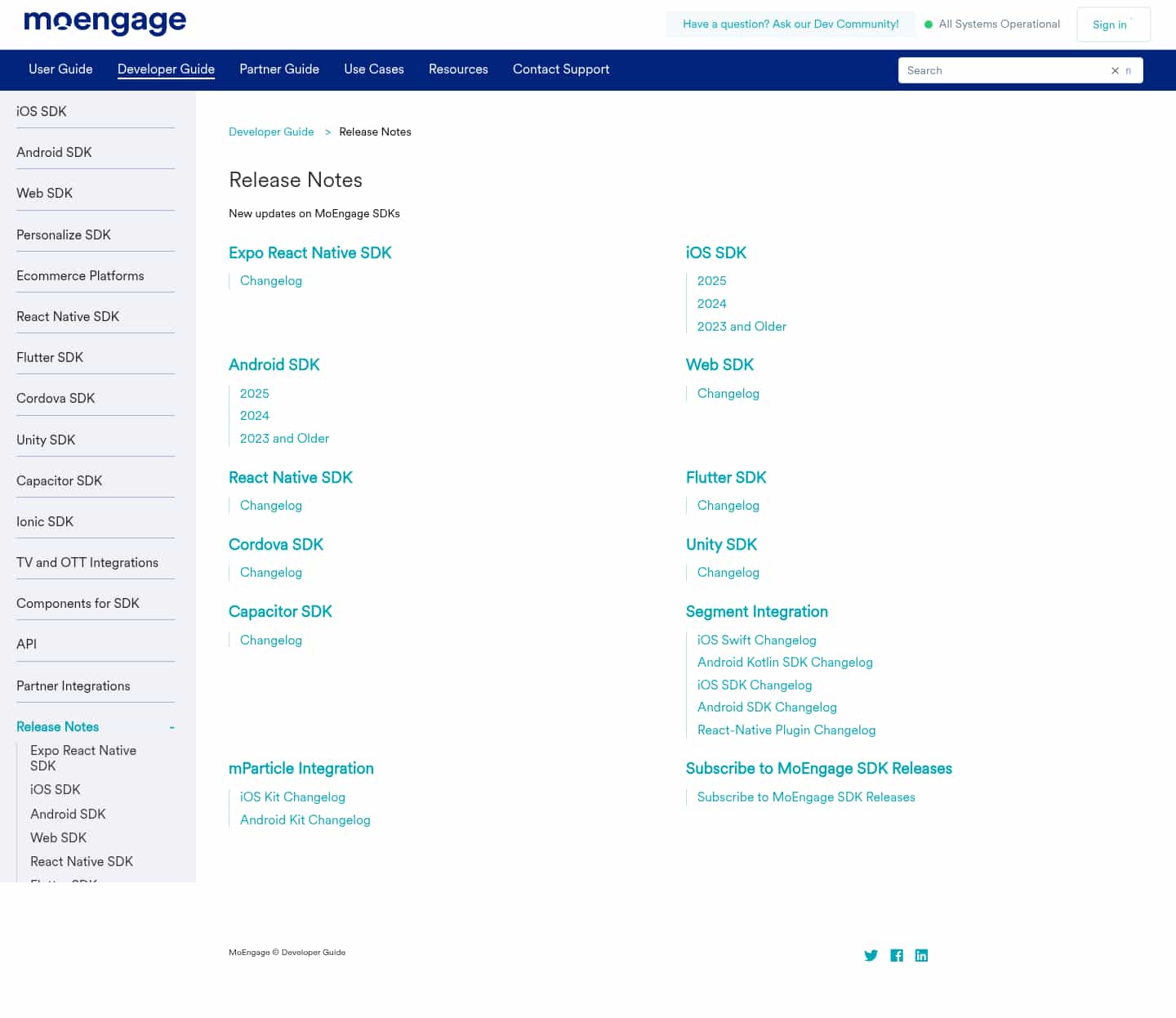Open the React-Native Plugin Changelog under Segment Integration
Image resolution: width=1176 pixels, height=1018 pixels.
(x=786, y=730)
